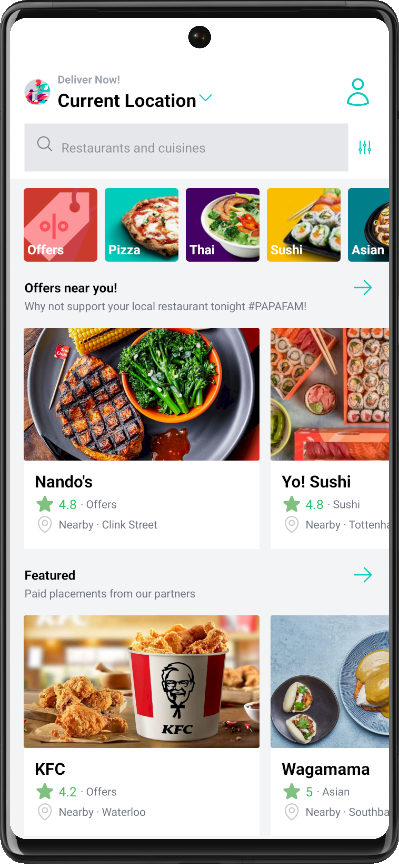
Task: Open the Yo! Sushi restaurant title
Action: pyautogui.click(x=316, y=482)
